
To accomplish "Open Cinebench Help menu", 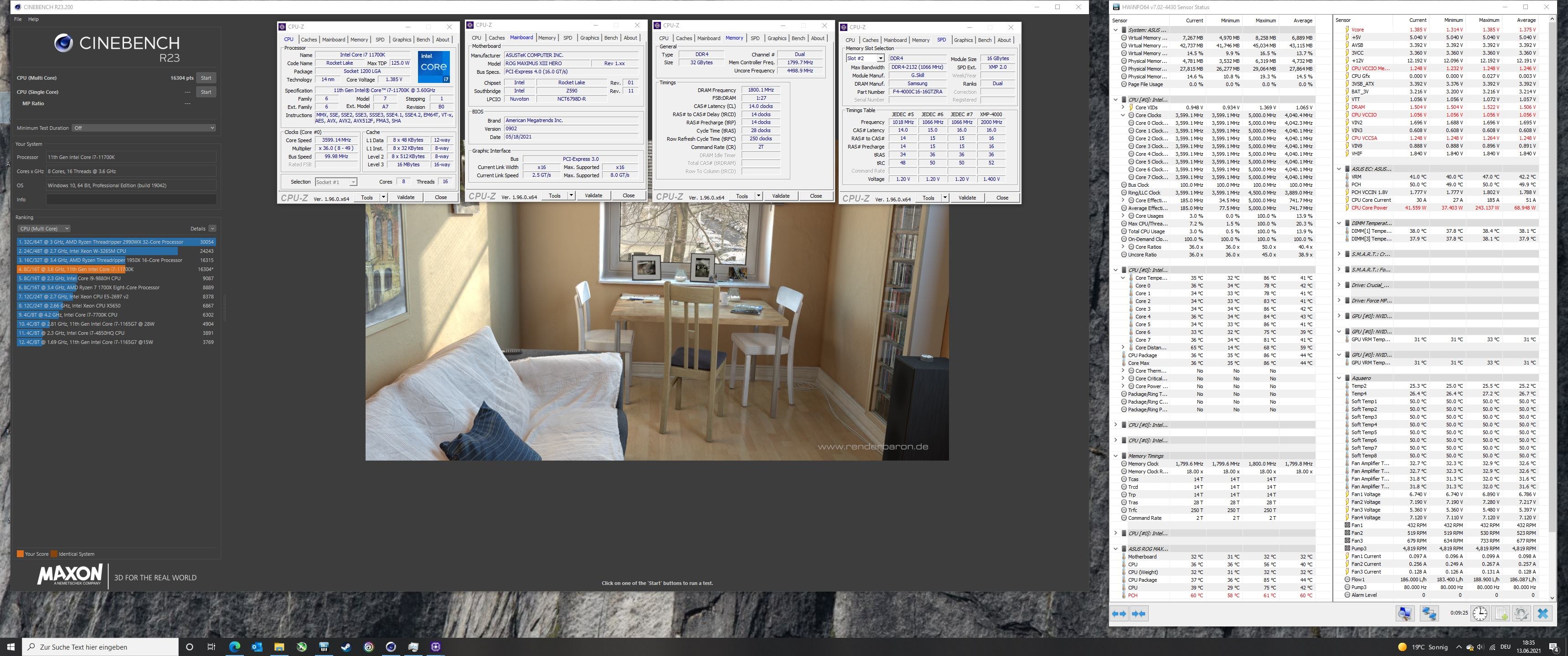I will click(x=33, y=19).
